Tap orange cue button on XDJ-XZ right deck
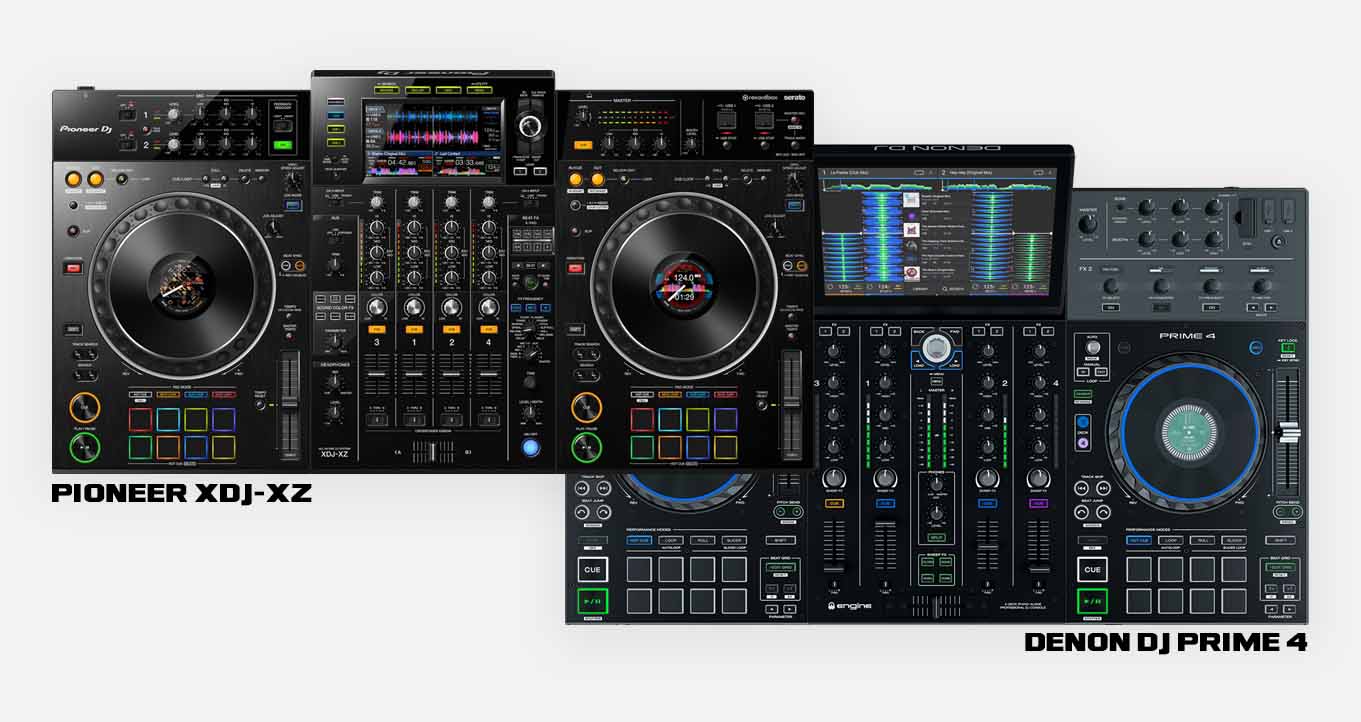1361x722 pixels. click(x=586, y=407)
